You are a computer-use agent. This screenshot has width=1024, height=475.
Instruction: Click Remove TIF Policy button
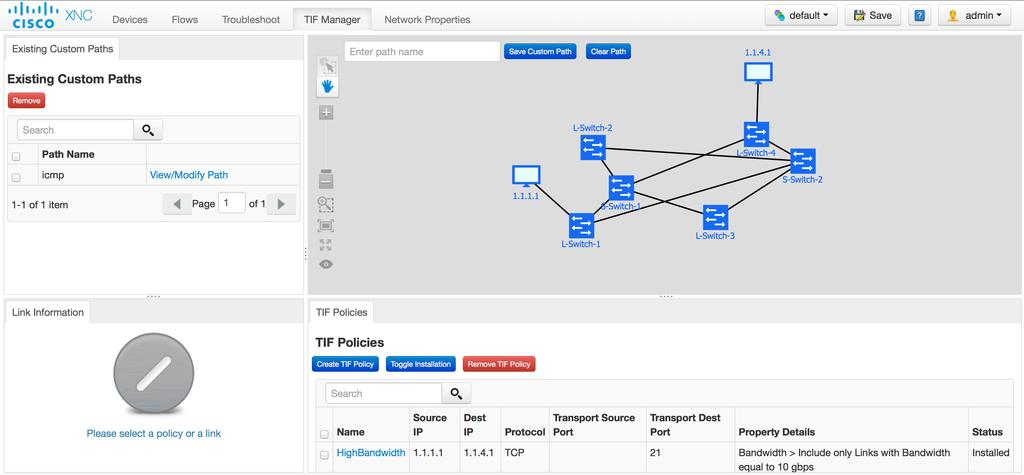500,364
